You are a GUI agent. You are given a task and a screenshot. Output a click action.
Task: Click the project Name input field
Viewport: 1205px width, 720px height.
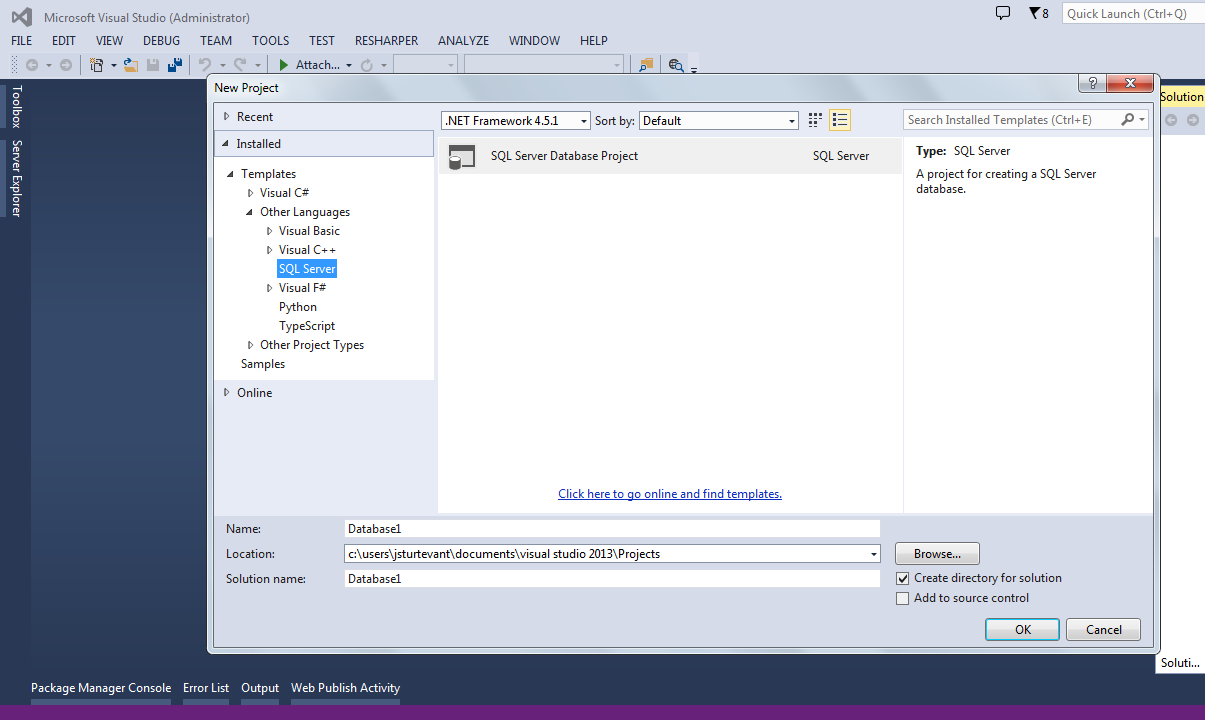pos(612,529)
